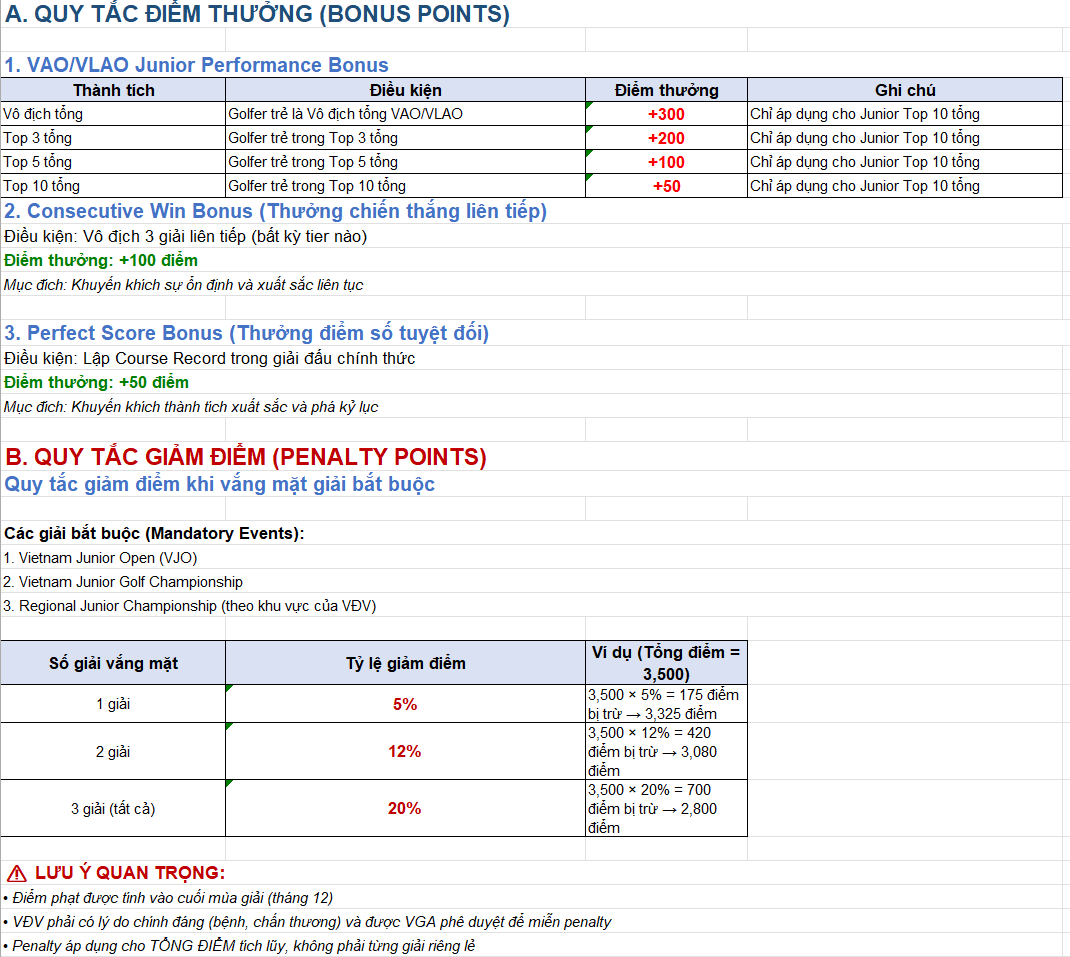Click the B. QUY TẮC GIẢM ĐIỂM heading
This screenshot has height=957, width=1070.
(246, 457)
